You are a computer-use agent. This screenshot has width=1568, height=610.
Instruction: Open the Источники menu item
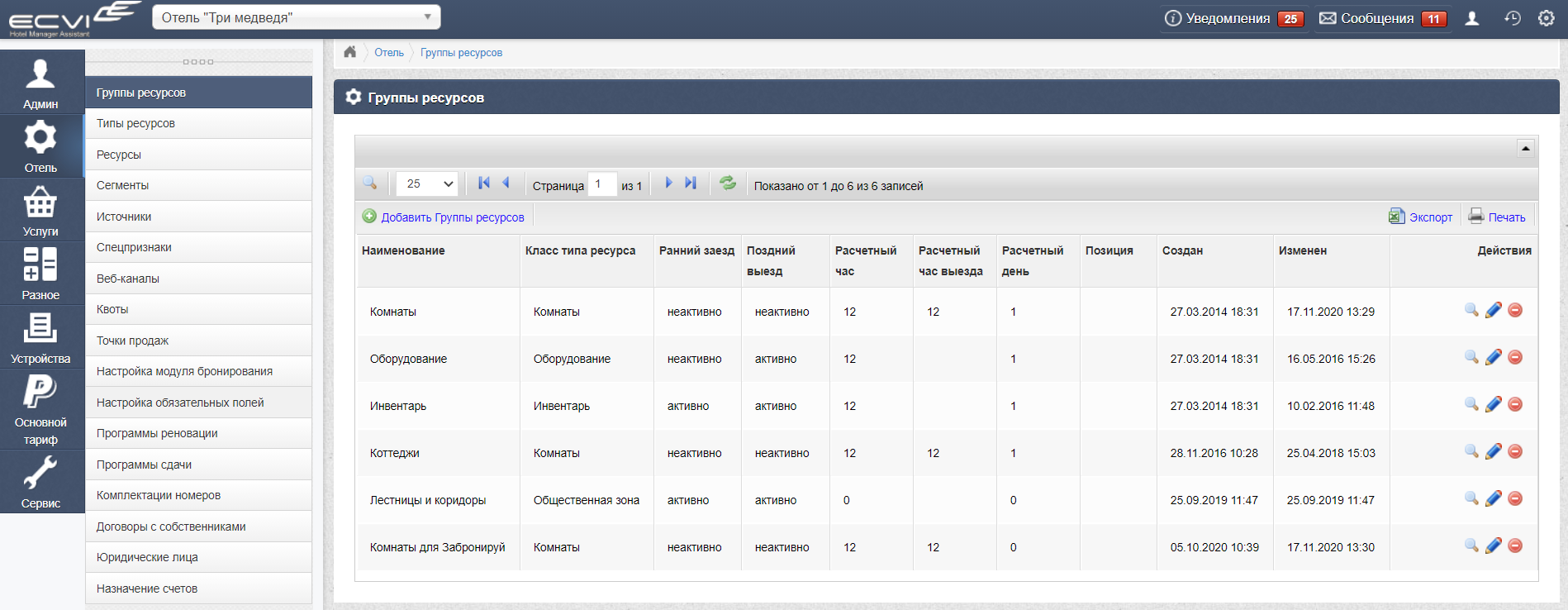198,217
